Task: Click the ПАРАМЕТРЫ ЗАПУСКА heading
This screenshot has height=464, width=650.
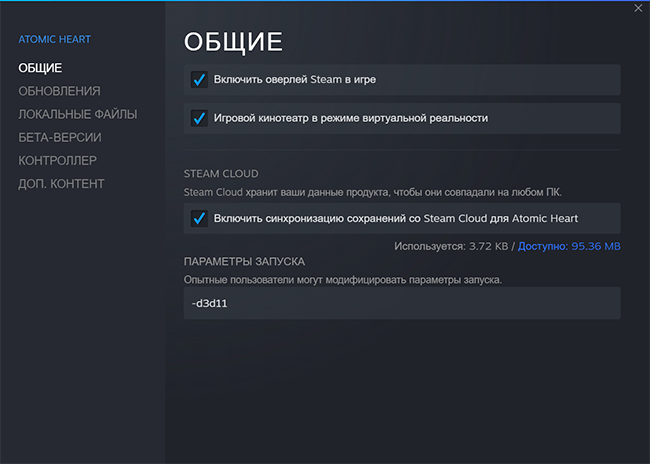Action: 244,262
